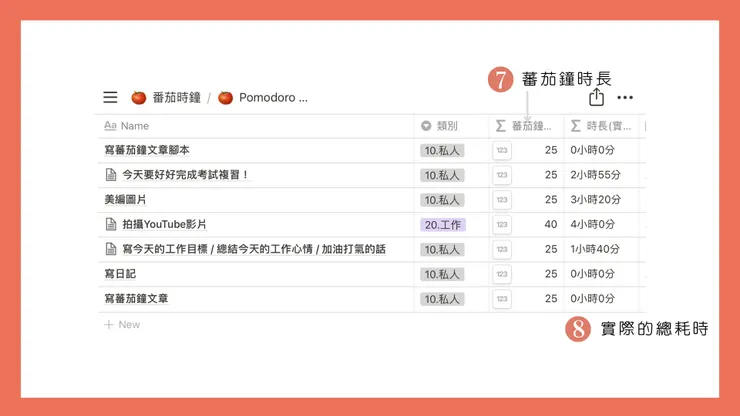This screenshot has height=416, width=740.
Task: Select the 1小時40分 cell
Action: pos(595,249)
